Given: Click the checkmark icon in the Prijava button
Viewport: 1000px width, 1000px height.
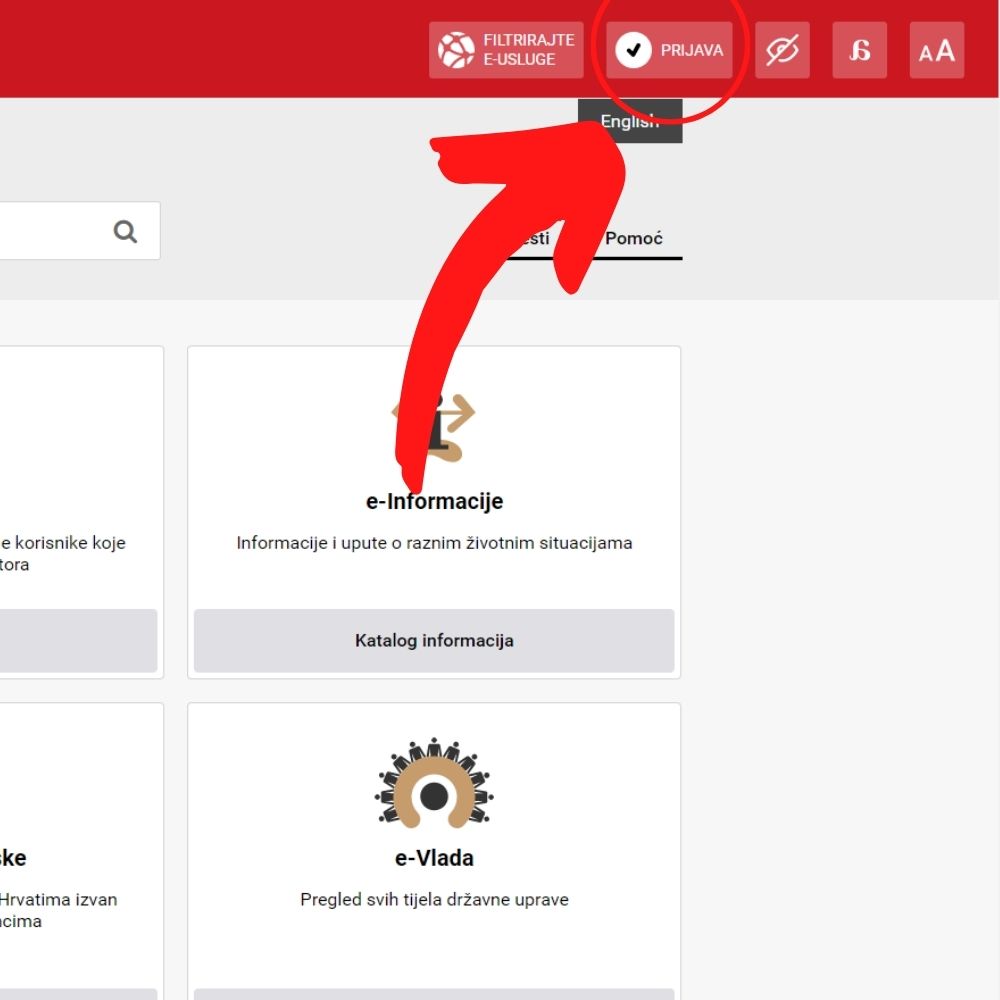Looking at the screenshot, I should pos(633,50).
